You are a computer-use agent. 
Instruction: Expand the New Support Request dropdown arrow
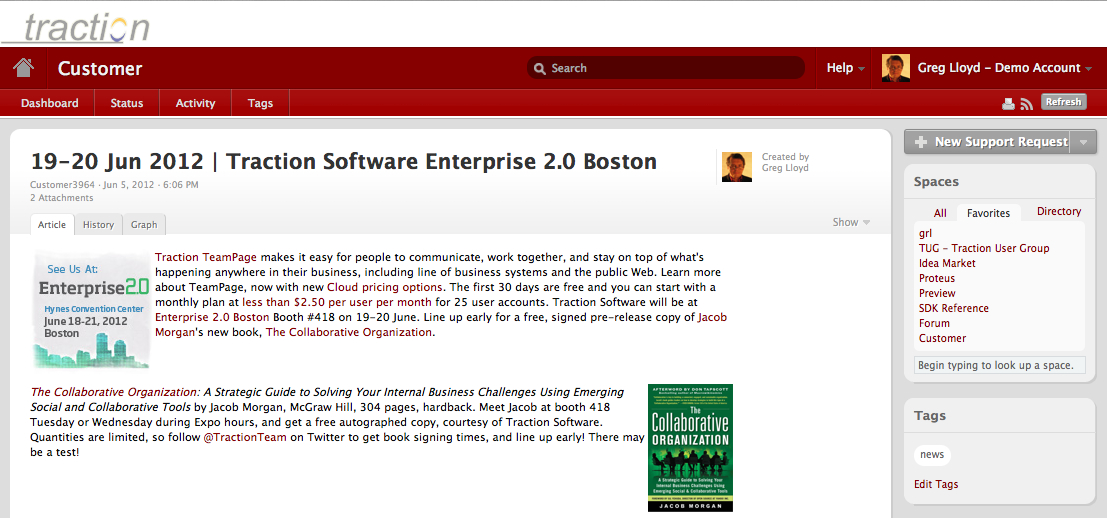(1083, 142)
